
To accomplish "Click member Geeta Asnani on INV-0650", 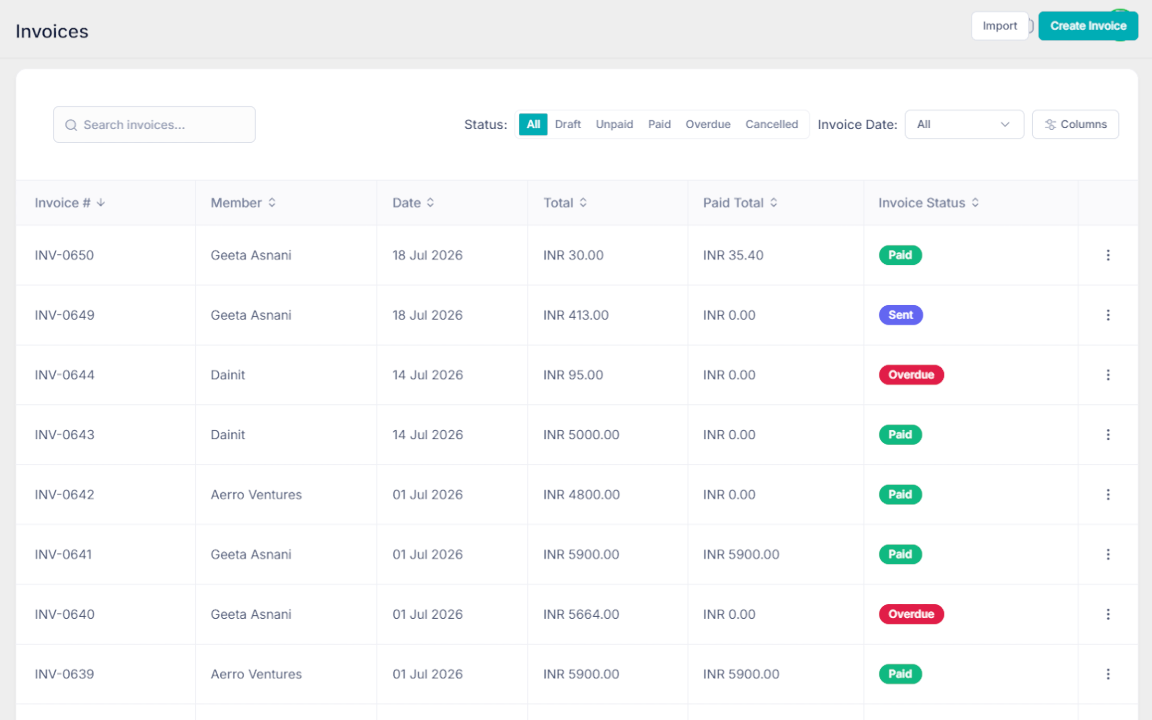I will (251, 255).
